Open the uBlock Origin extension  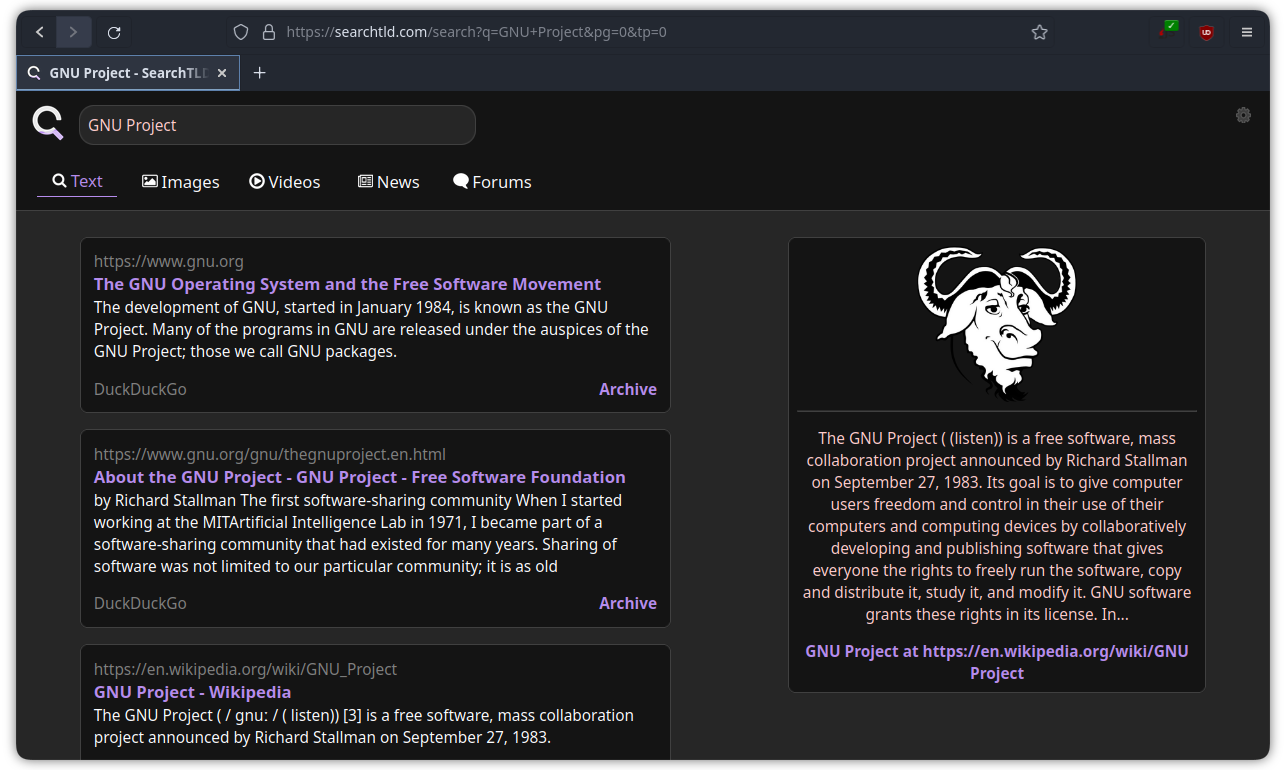point(1206,32)
